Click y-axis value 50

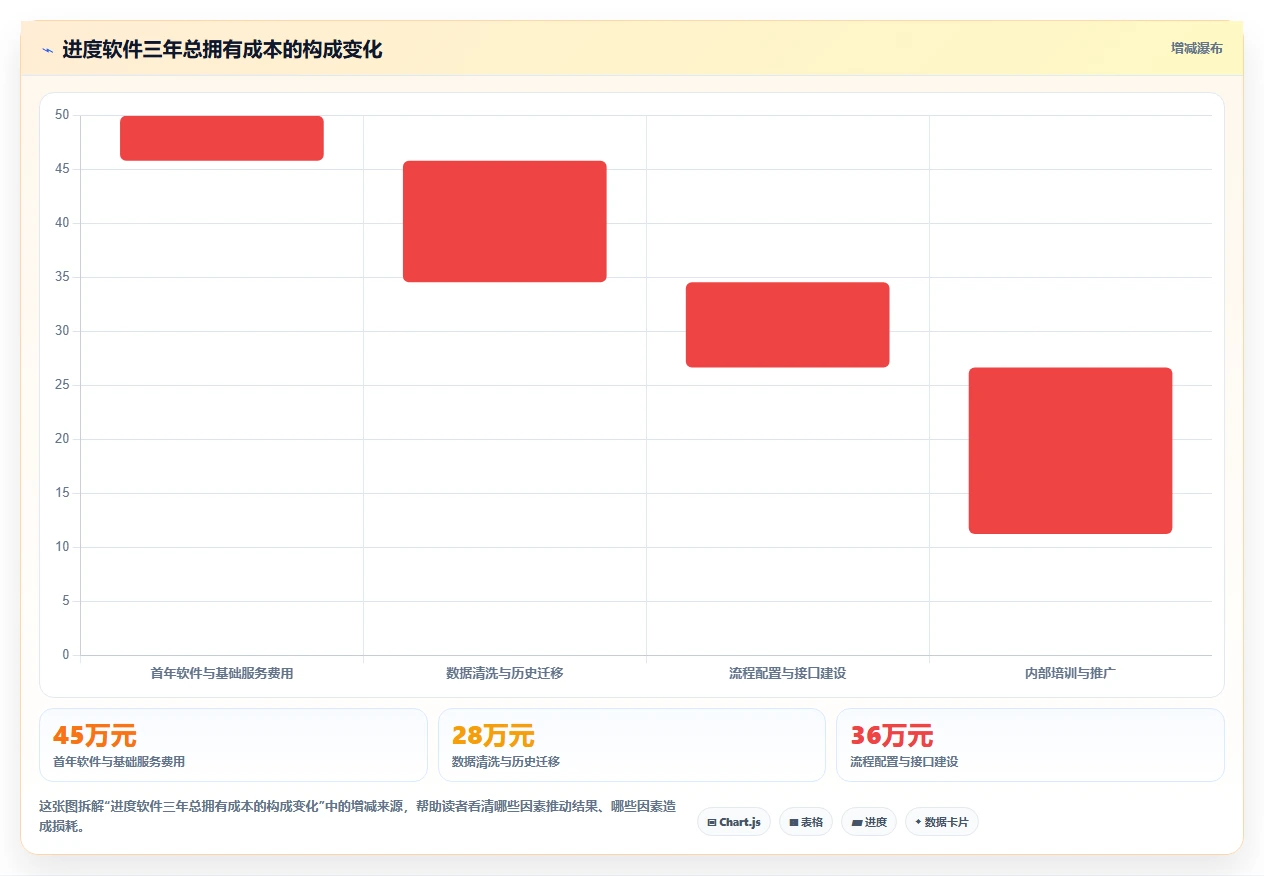pyautogui.click(x=63, y=115)
